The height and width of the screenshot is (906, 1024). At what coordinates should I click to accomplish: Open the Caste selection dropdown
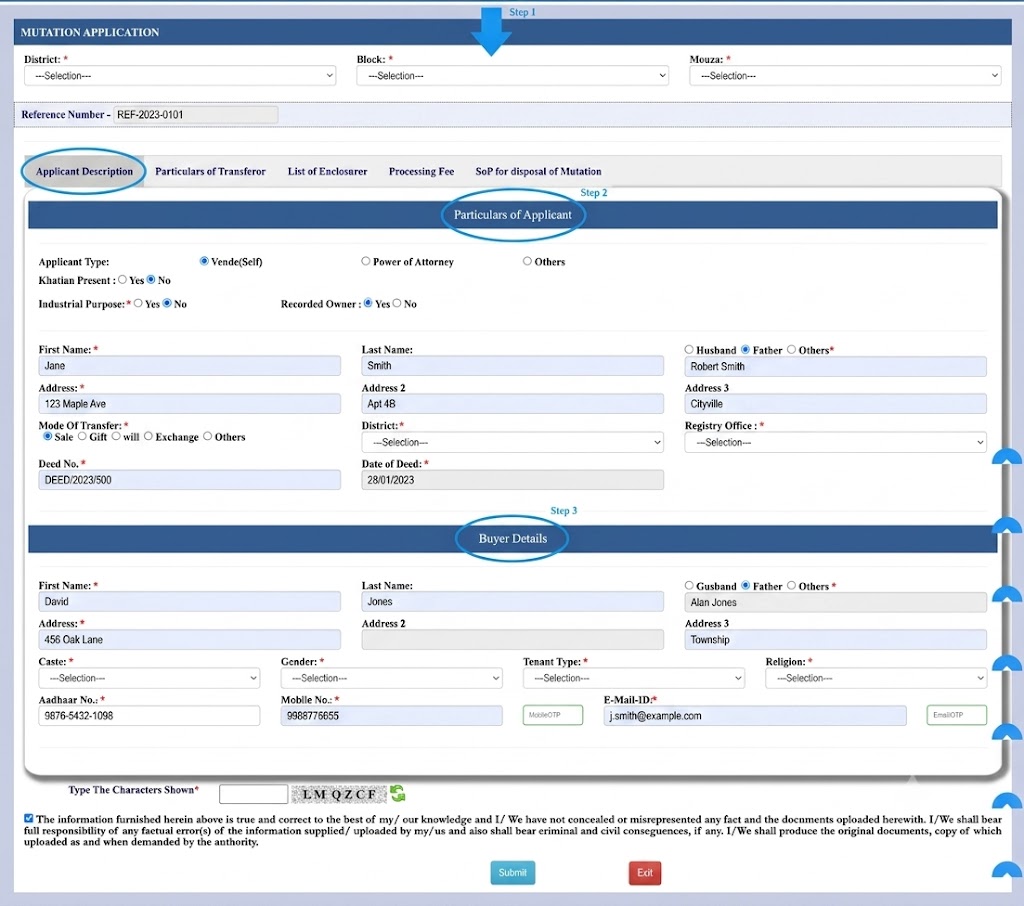(x=149, y=678)
